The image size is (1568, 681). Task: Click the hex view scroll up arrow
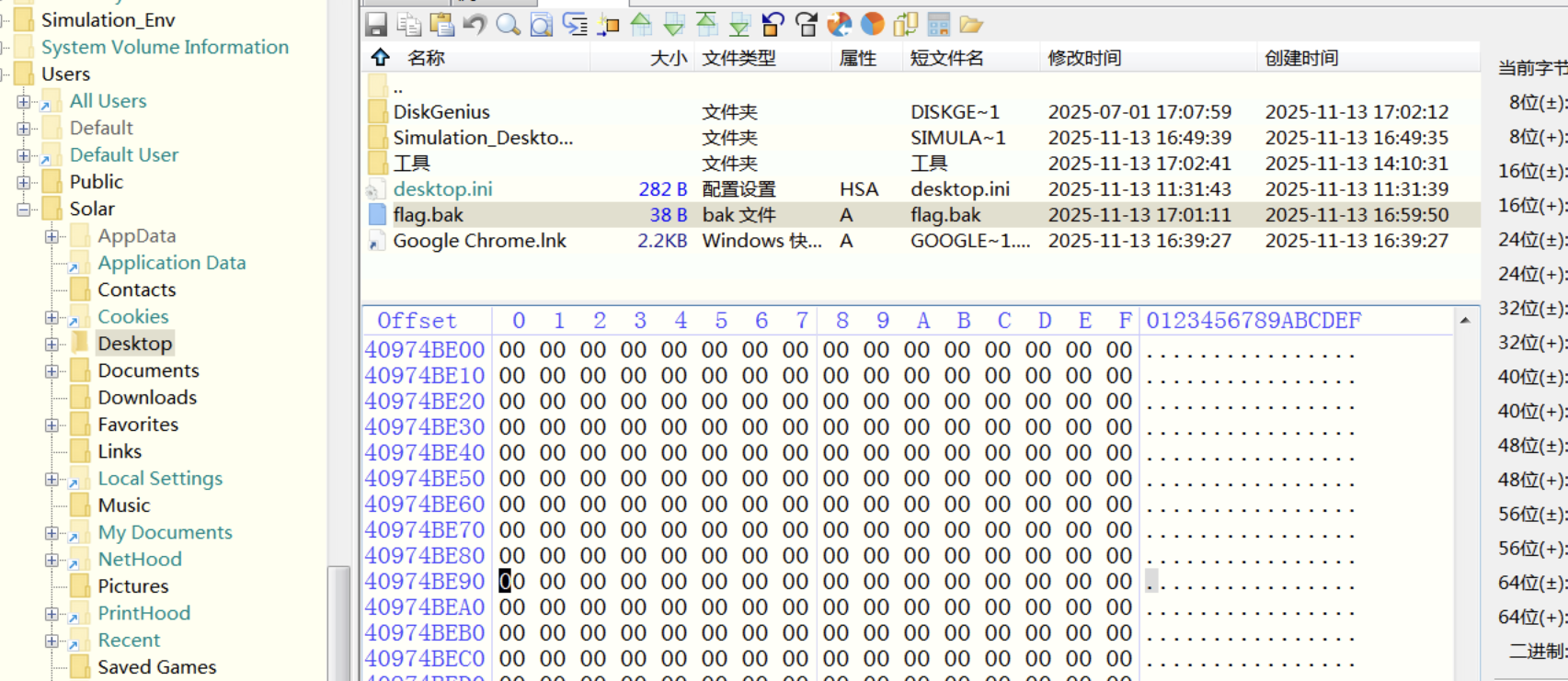[1465, 321]
